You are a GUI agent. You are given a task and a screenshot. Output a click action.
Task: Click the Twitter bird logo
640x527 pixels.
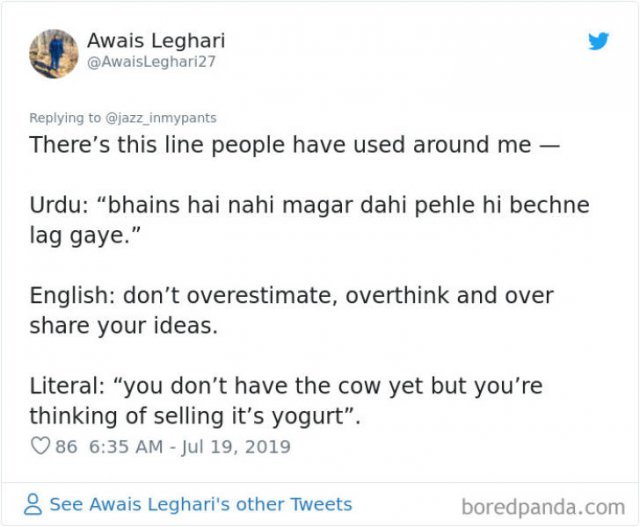598,41
